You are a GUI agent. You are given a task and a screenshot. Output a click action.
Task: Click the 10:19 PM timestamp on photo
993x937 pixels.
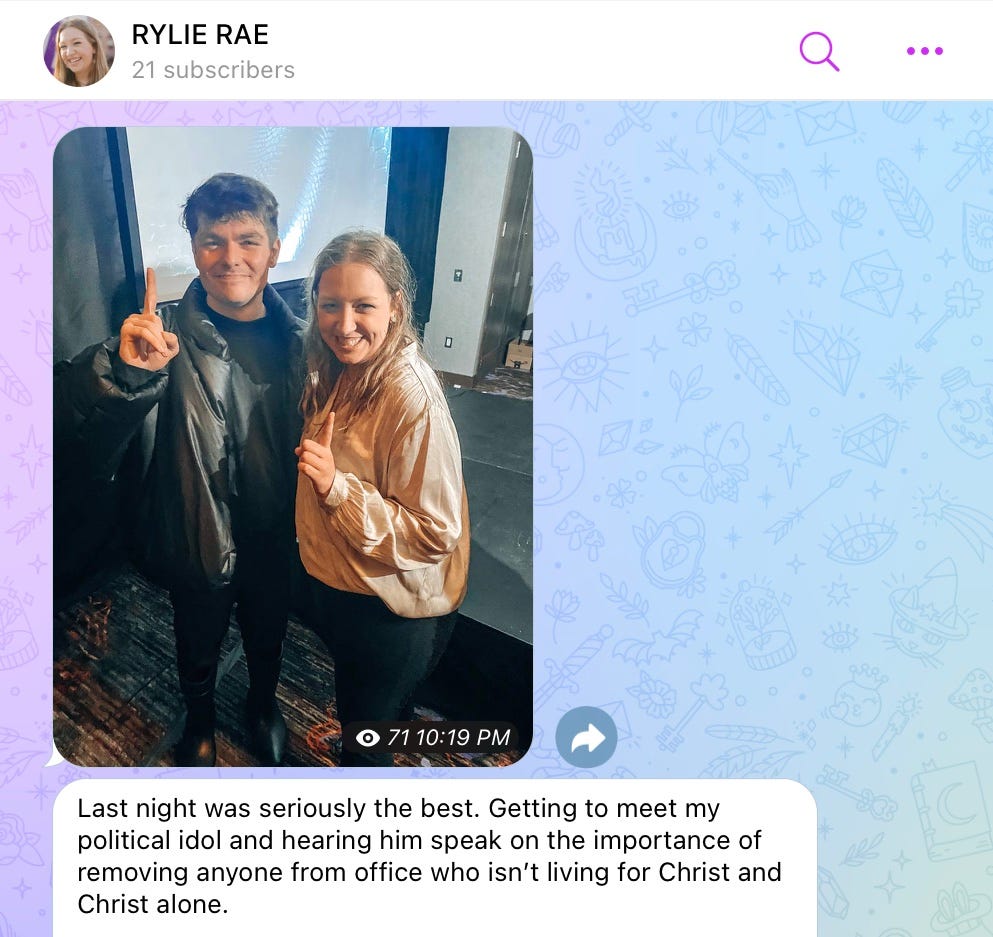(x=464, y=738)
